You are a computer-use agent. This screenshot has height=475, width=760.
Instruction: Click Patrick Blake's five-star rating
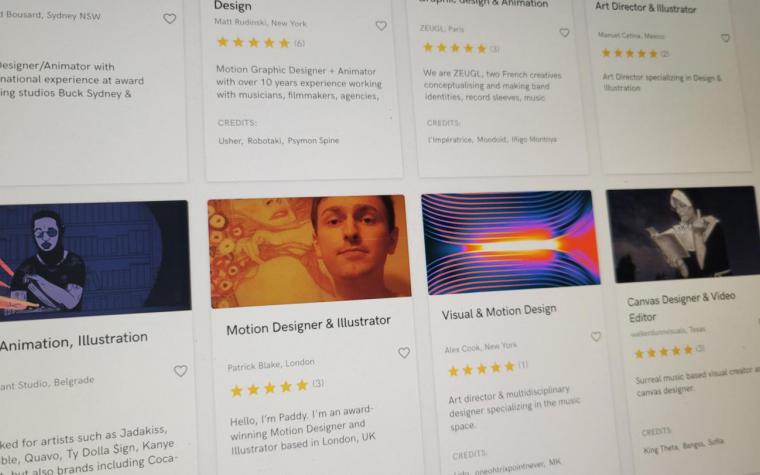tap(269, 388)
